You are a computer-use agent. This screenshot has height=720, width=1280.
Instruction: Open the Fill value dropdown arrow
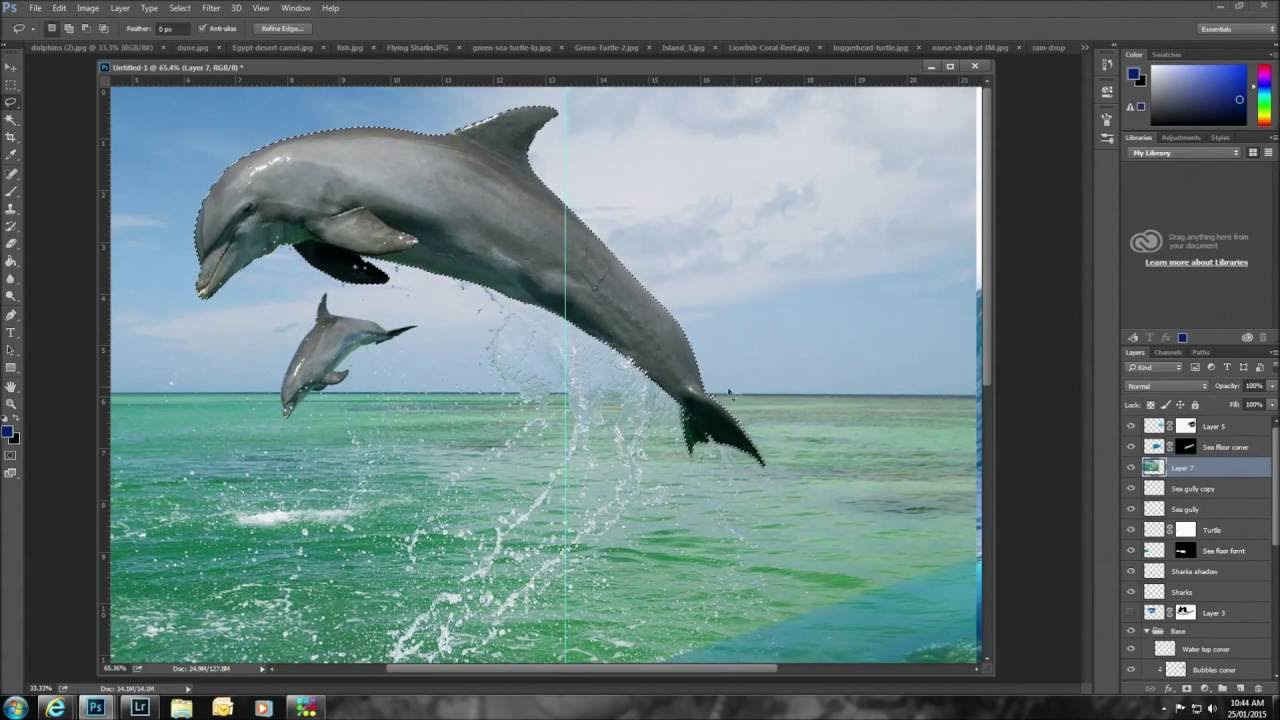(1272, 405)
